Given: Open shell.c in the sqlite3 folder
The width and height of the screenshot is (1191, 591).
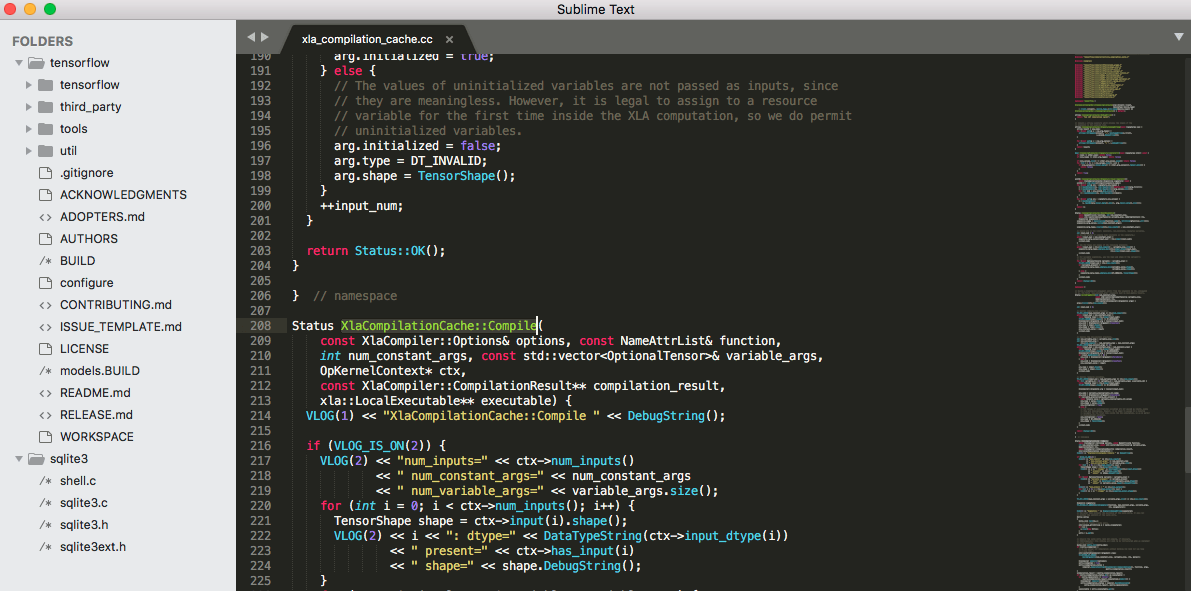Looking at the screenshot, I should (78, 481).
